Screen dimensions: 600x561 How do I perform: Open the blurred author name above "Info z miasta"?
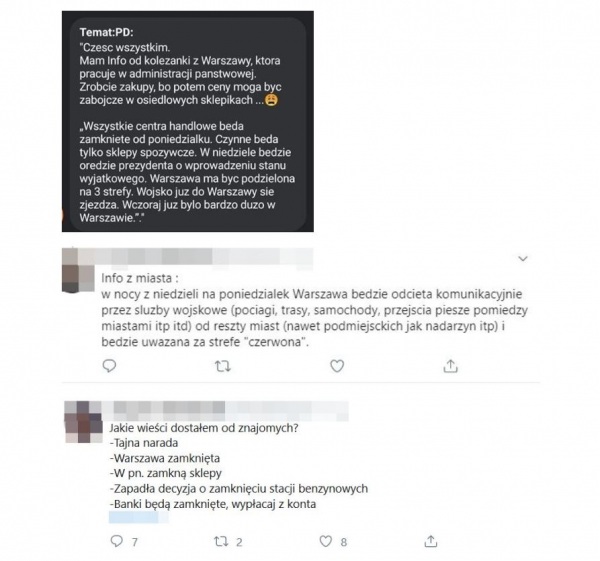207,257
